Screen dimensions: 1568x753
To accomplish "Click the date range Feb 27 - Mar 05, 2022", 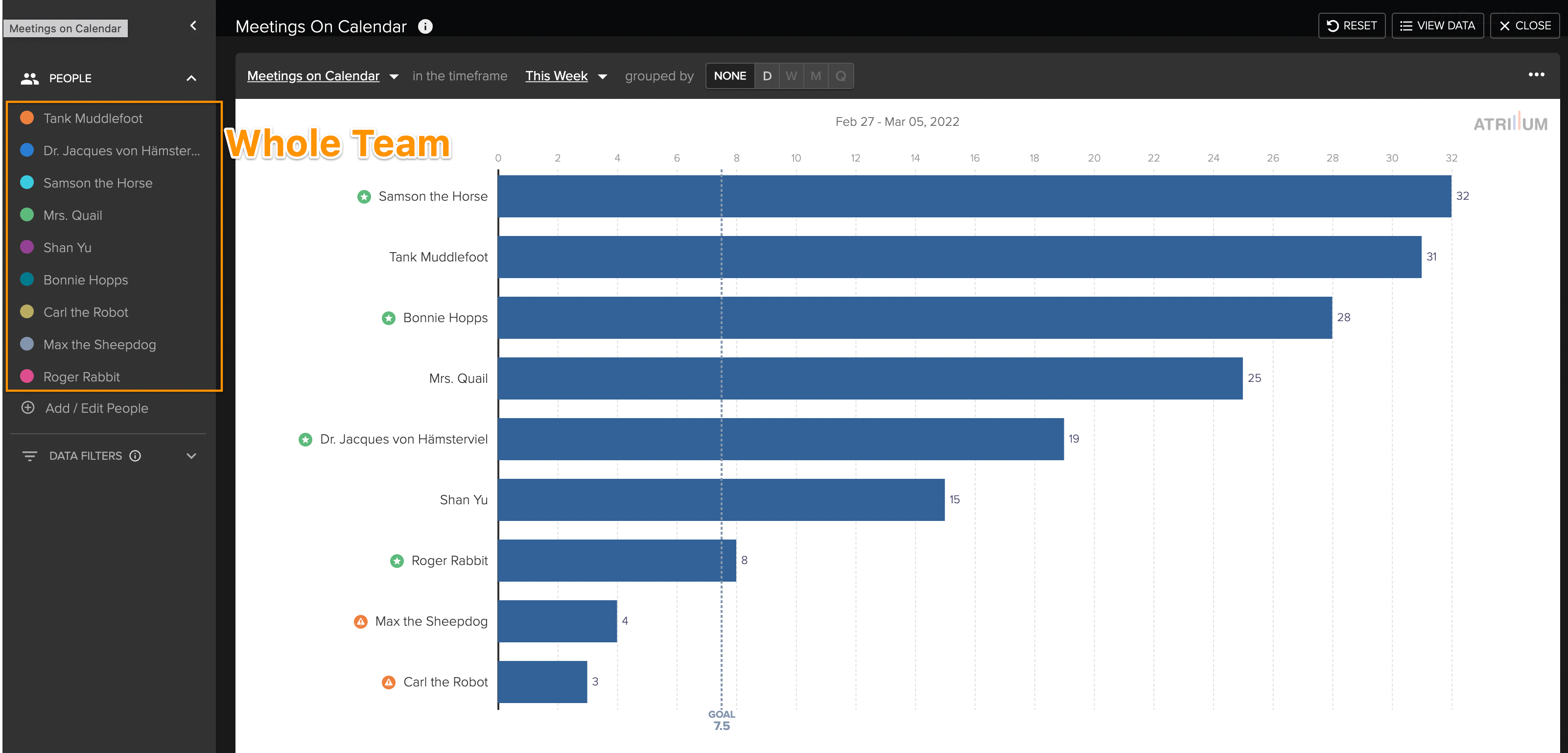I will pos(897,122).
